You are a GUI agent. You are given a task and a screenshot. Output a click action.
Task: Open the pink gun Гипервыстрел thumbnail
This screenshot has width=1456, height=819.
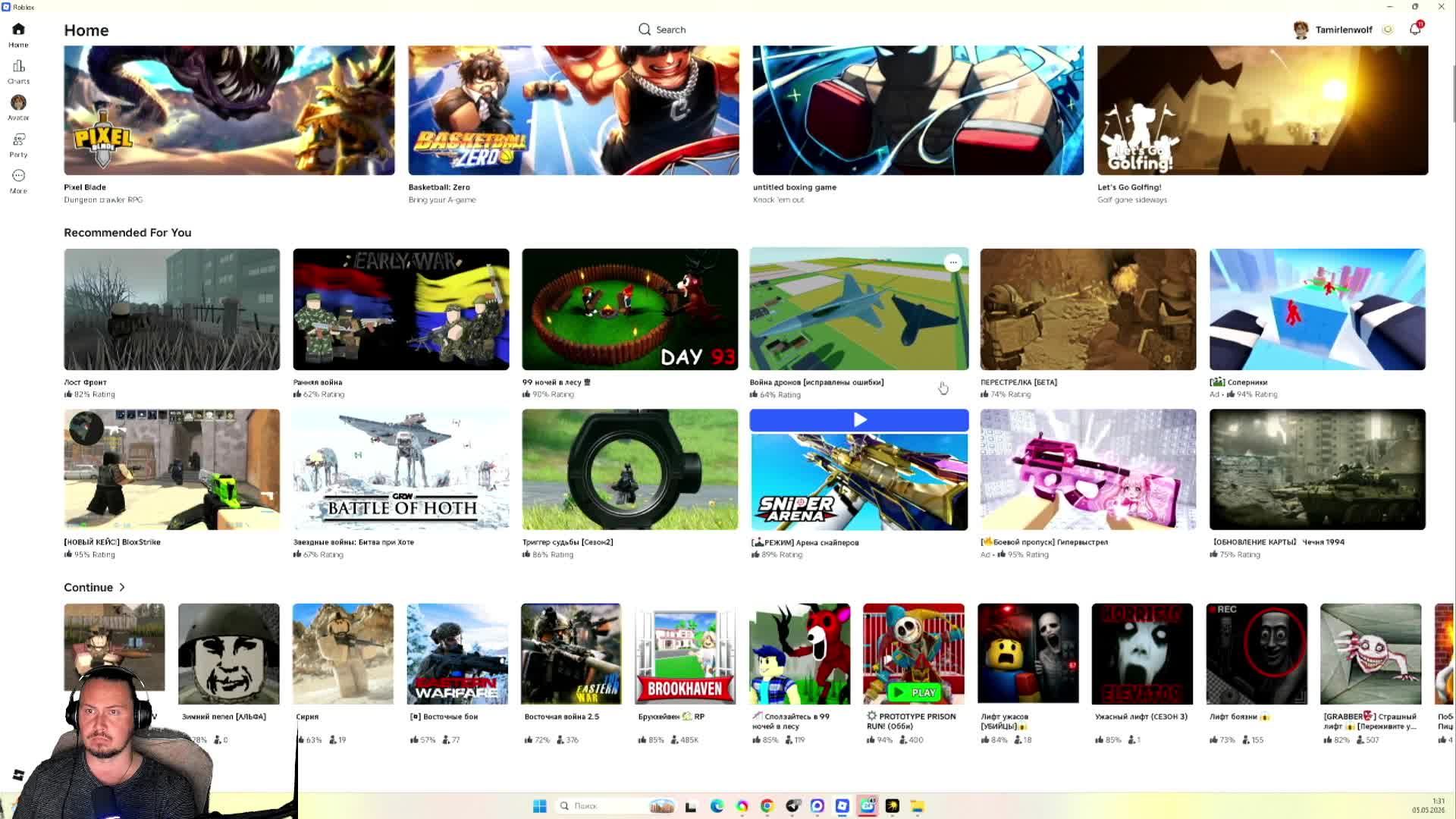tap(1088, 469)
